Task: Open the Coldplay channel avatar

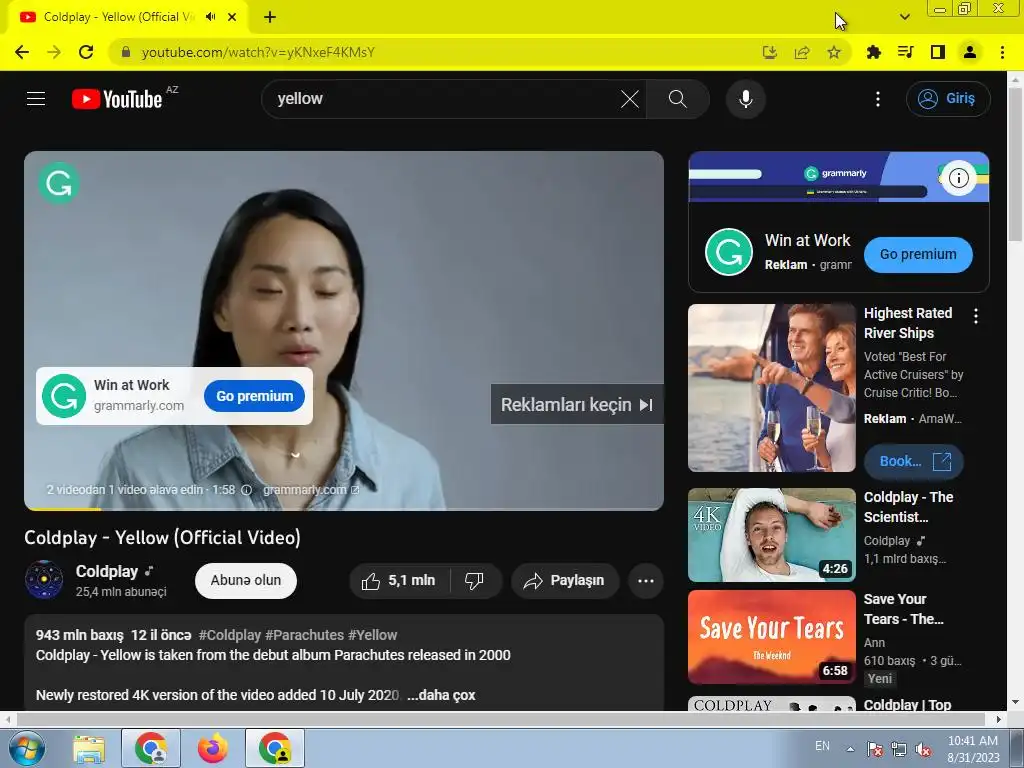Action: coord(44,579)
